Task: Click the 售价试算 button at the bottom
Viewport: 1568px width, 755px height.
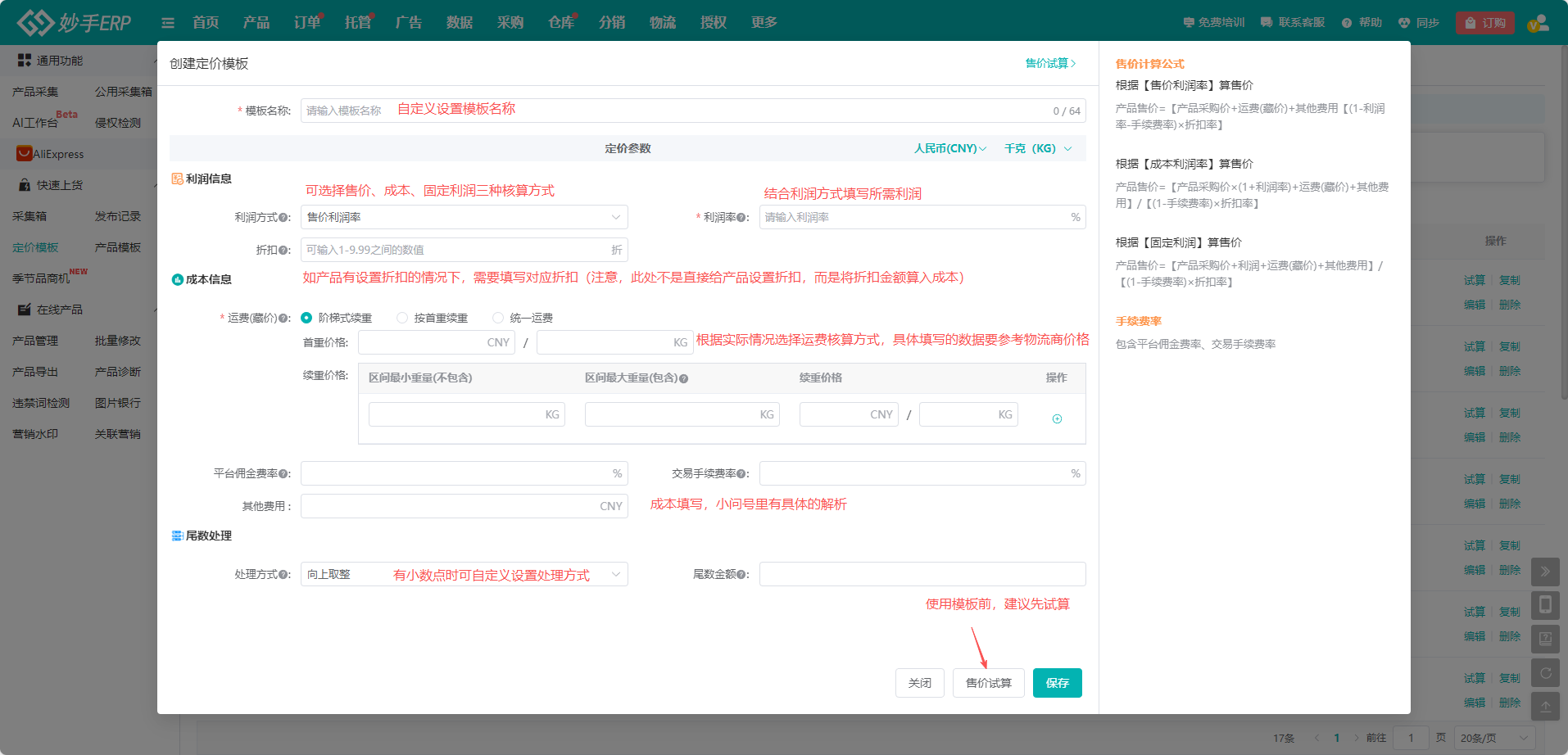Action: (x=988, y=682)
